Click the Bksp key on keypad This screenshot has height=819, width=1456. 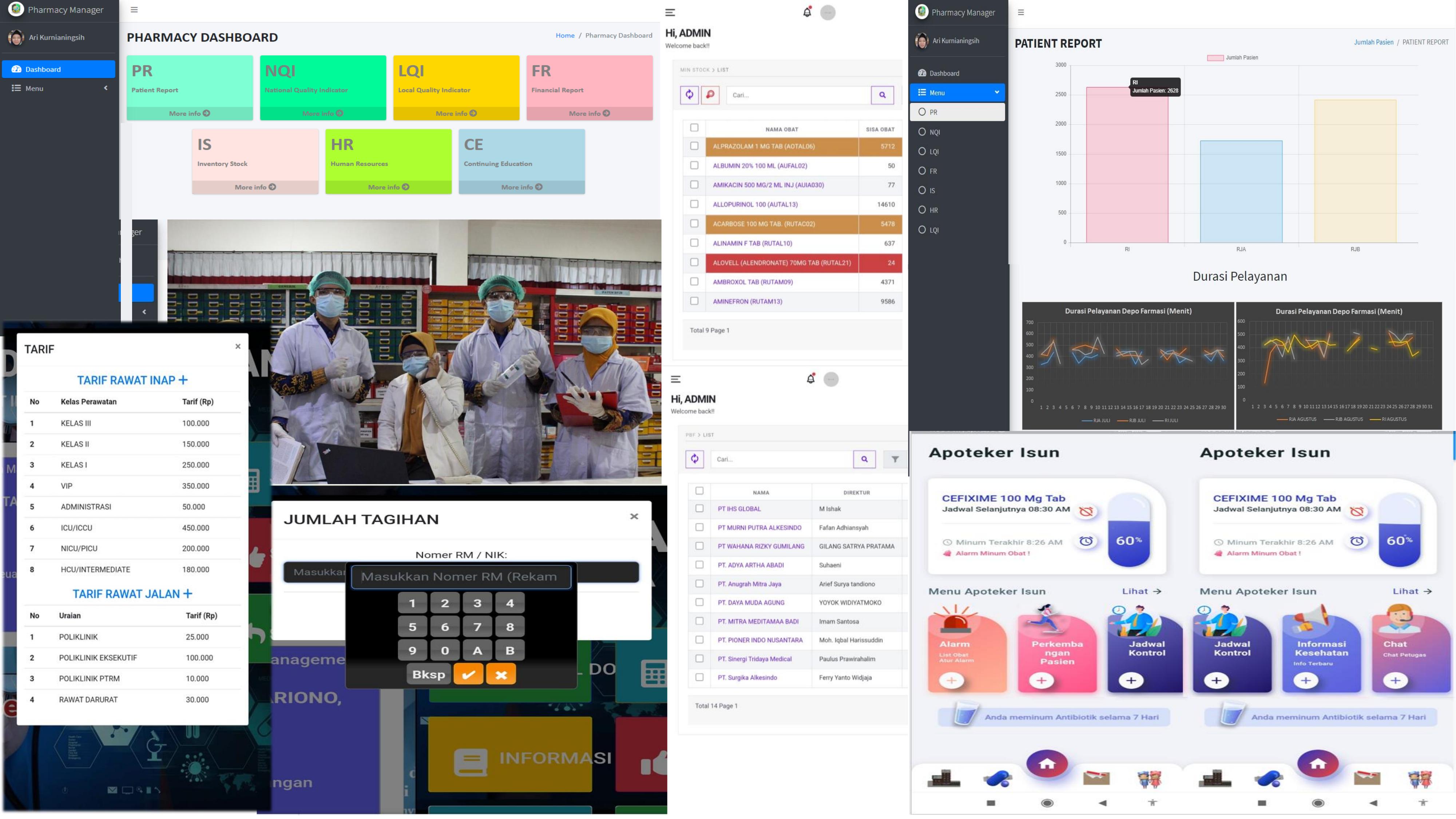(428, 674)
